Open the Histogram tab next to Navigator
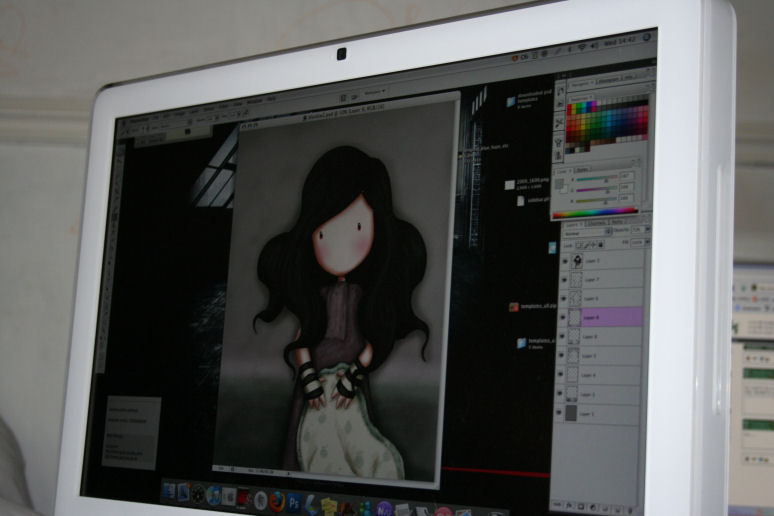Screen dimensions: 774x516 (608, 80)
